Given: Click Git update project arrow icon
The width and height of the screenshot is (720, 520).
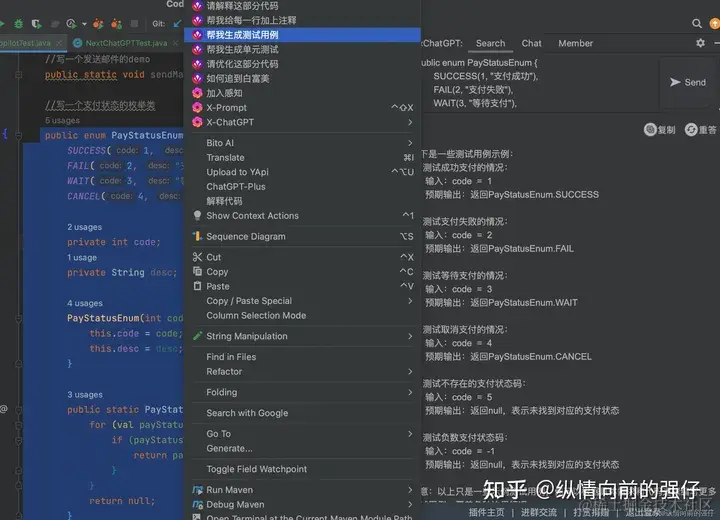Looking at the screenshot, I should click(177, 23).
